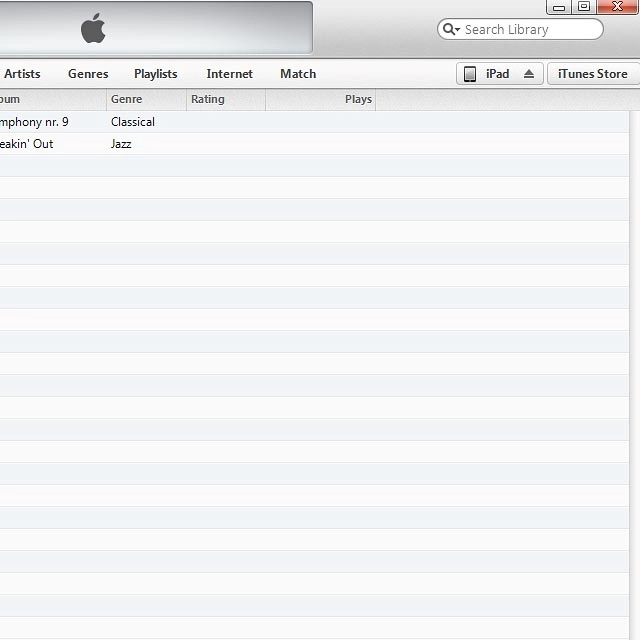Click the Rating column header
Screen dimensions: 640x640
click(x=207, y=99)
